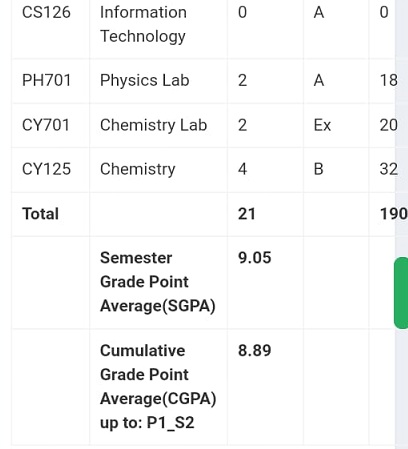The height and width of the screenshot is (449, 408).
Task: Click the Semester Grade Point Average label
Action: [x=158, y=282]
